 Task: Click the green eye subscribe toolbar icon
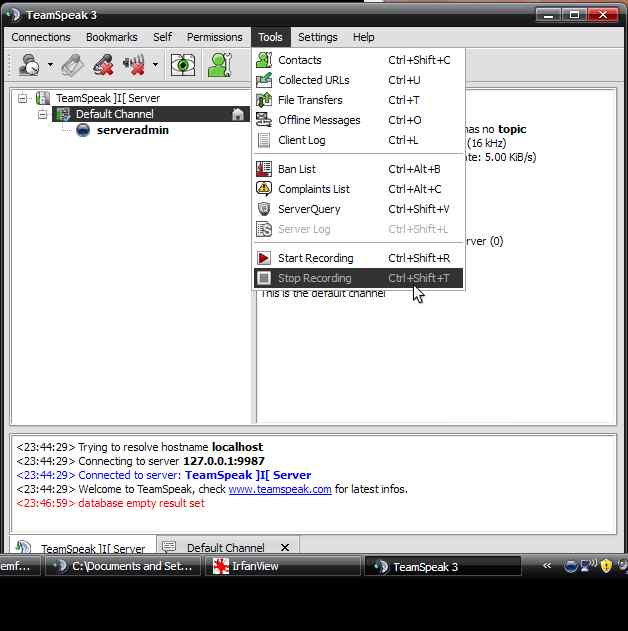(183, 65)
